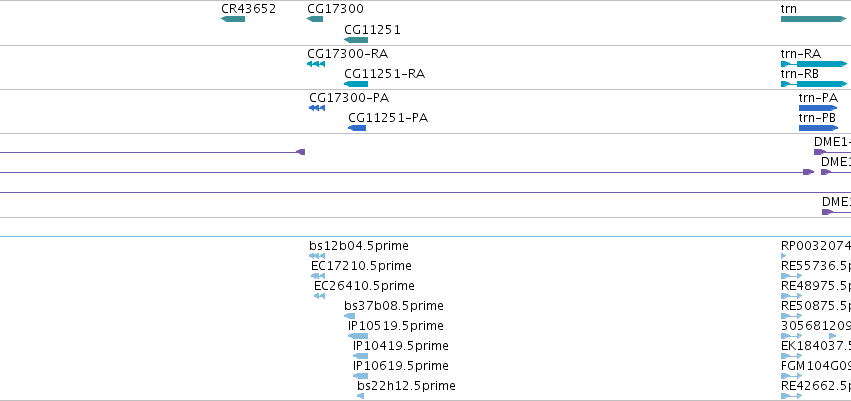
Task: Click the trn-PB protein bar
Action: (x=818, y=128)
